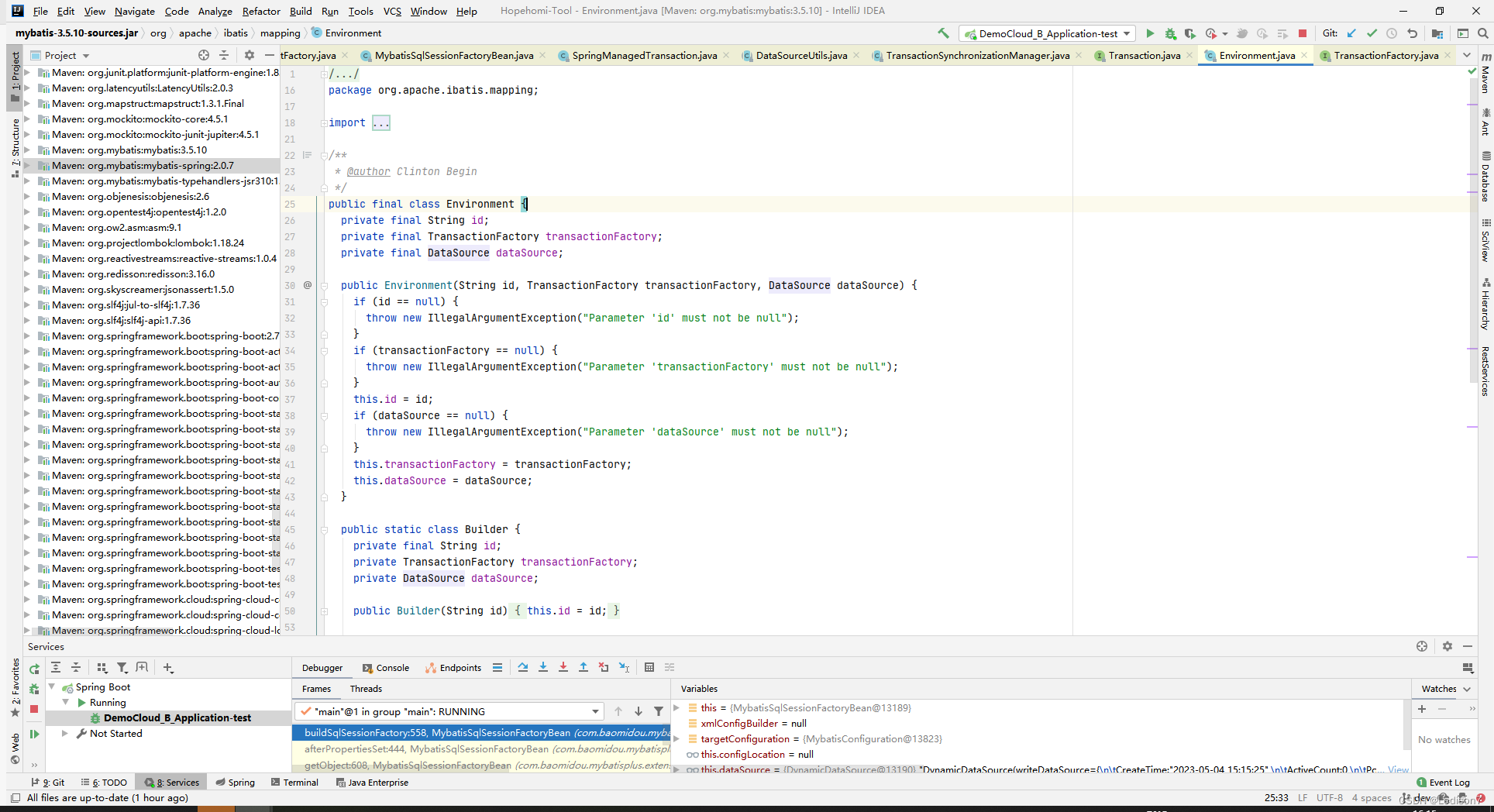Viewport: 1494px width, 812px height.
Task: Click Step Over in debugger toolbar
Action: tap(523, 667)
